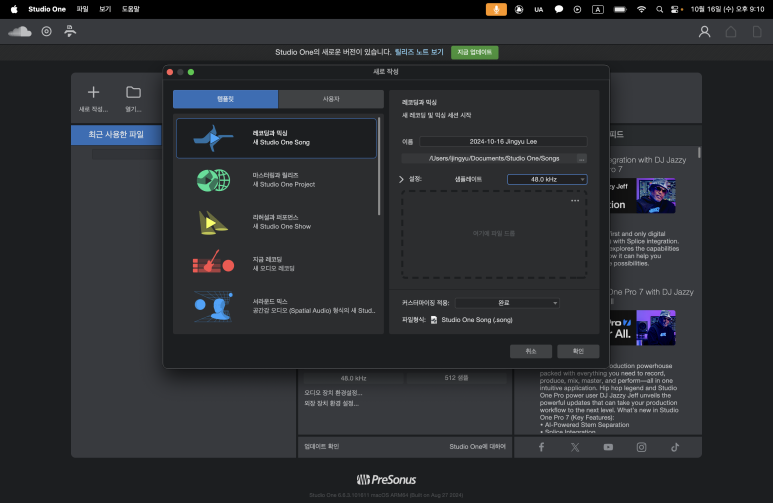Select Rehearsal Studio One Show template

(276, 222)
